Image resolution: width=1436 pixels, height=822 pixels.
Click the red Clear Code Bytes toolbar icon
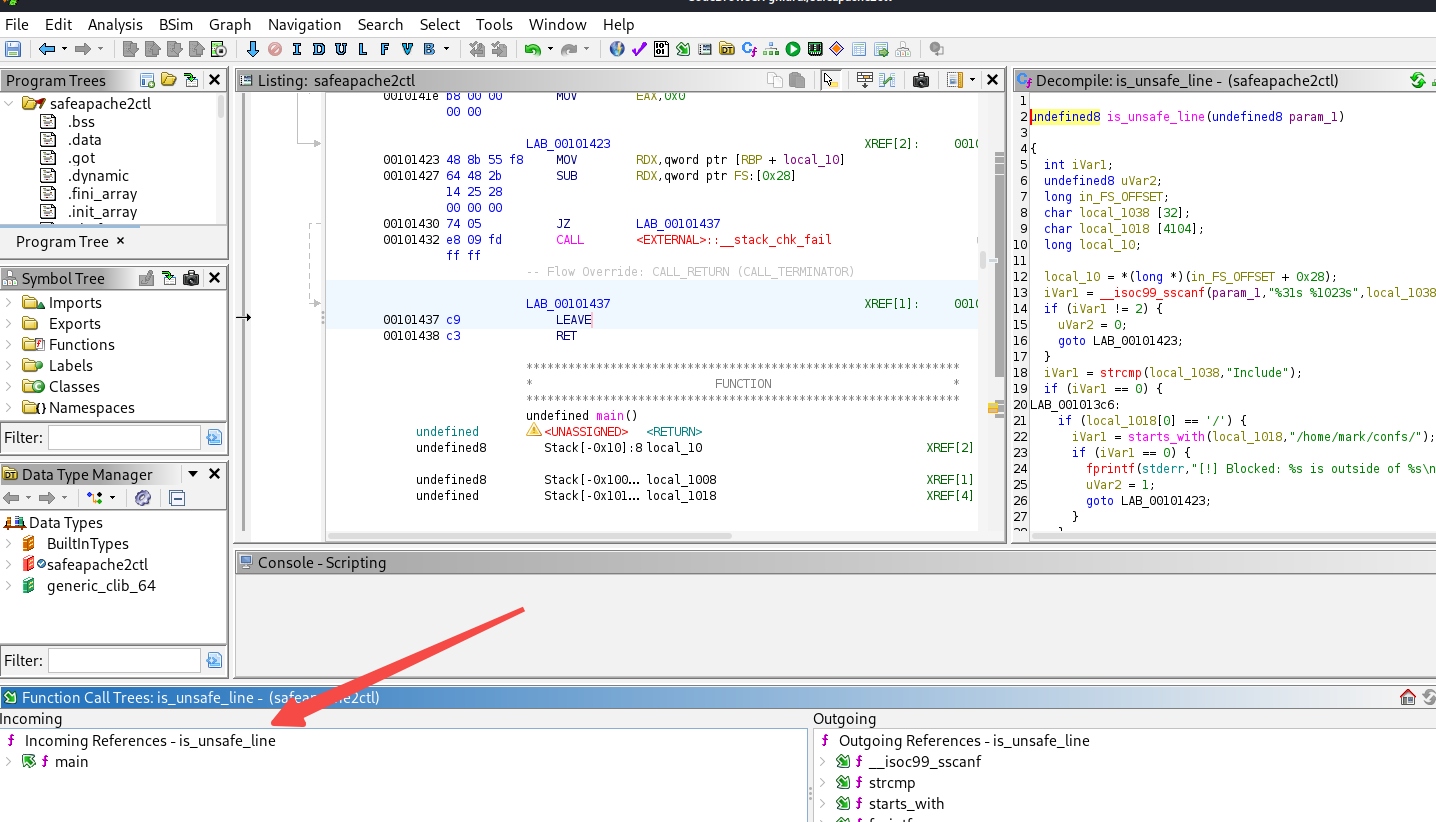click(x=274, y=49)
